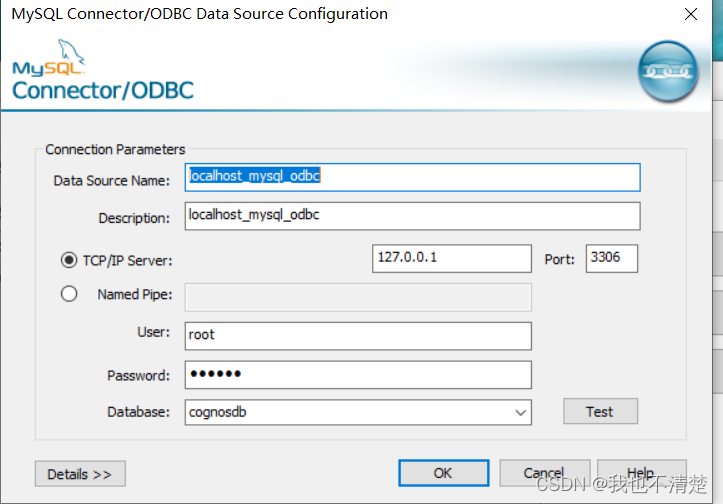The height and width of the screenshot is (504, 723).
Task: Click the Connector/ODBC heading text
Action: tap(103, 90)
